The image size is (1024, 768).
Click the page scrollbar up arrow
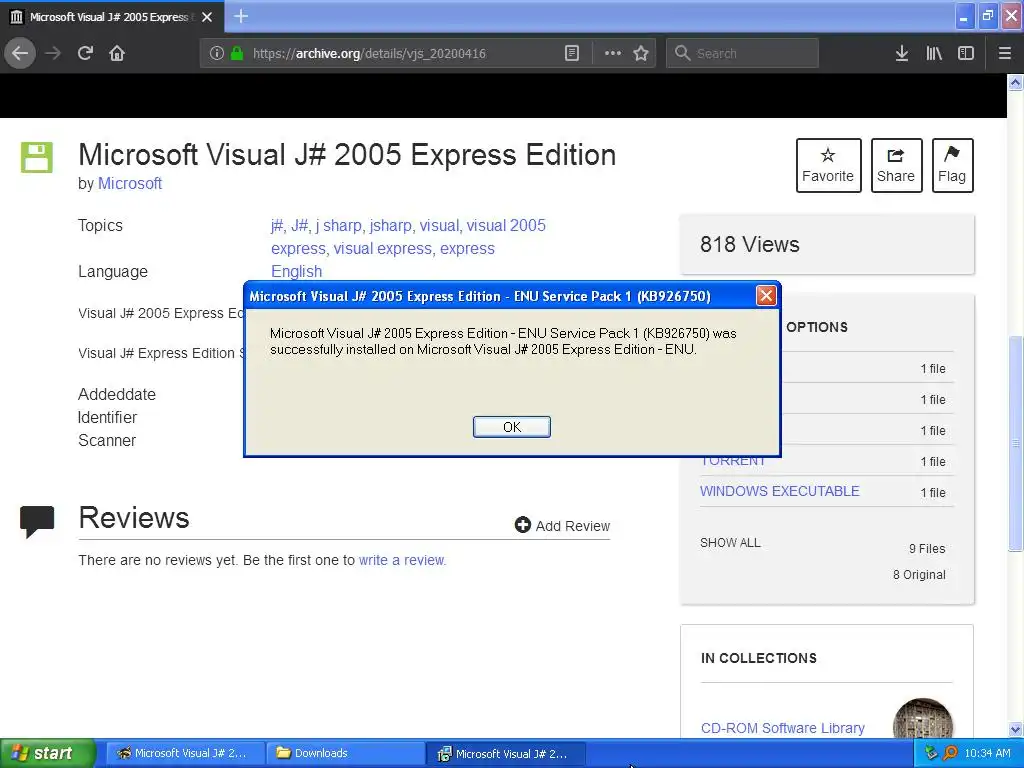tap(1016, 82)
